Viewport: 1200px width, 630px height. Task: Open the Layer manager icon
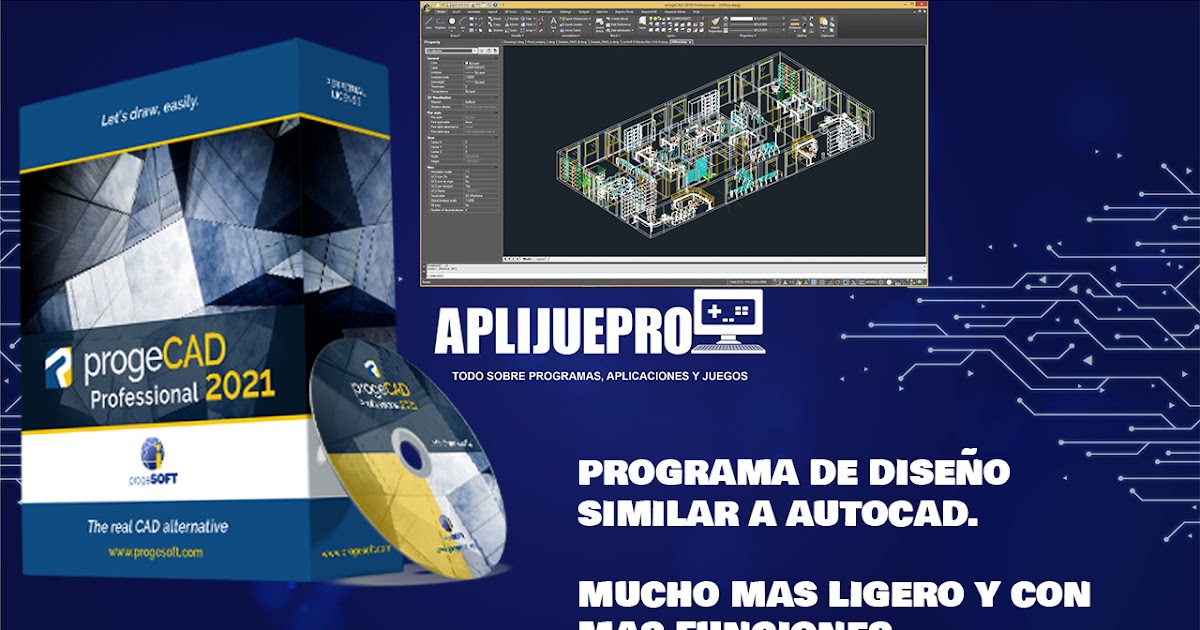coord(642,23)
